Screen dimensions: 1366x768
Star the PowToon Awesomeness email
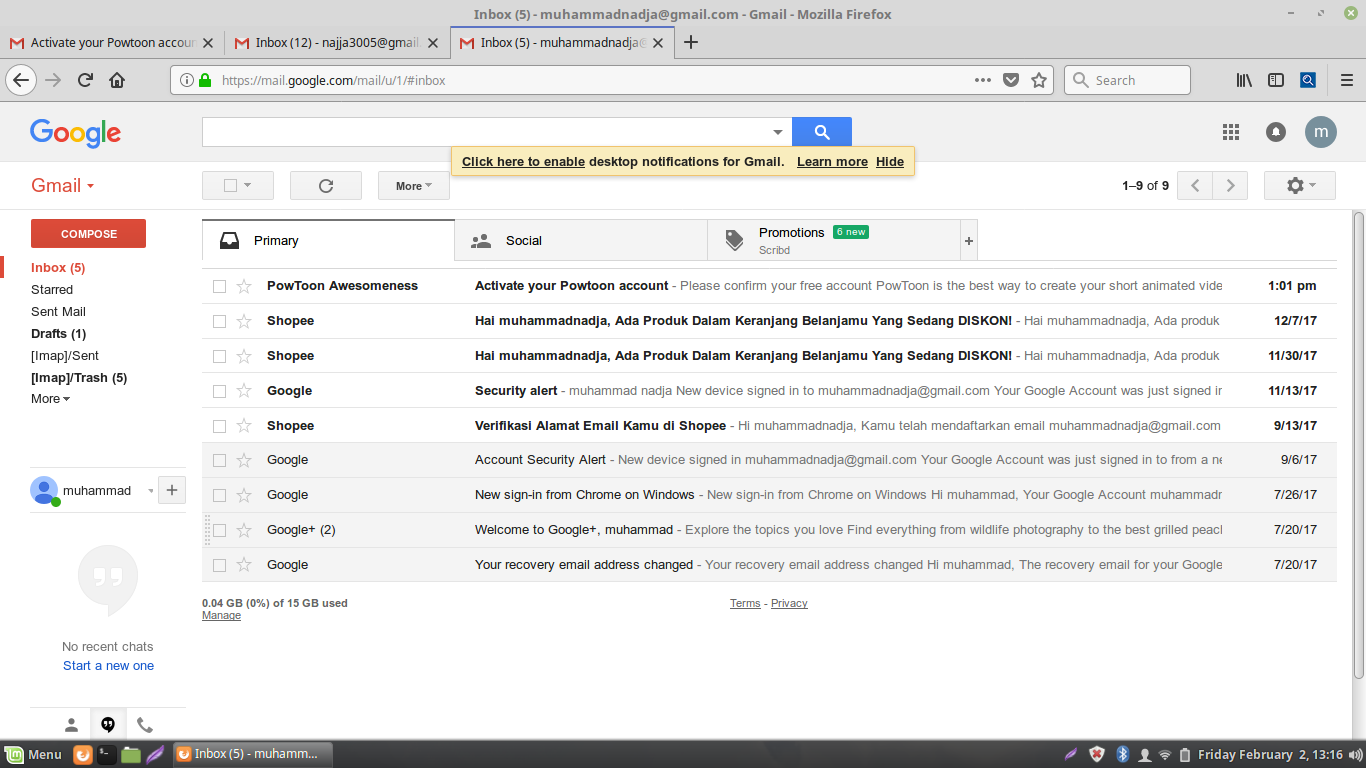pos(244,286)
